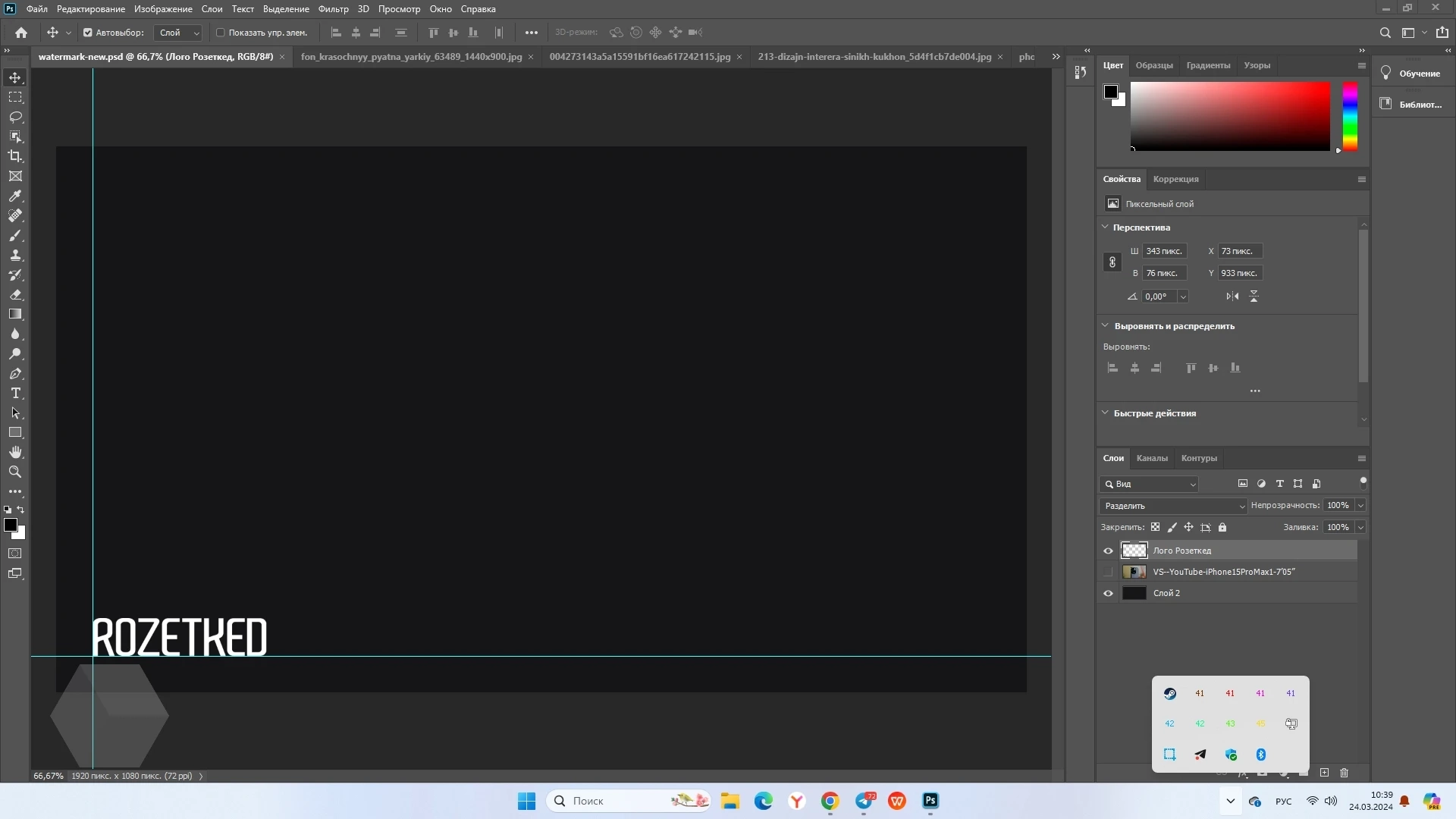Open the Библиотеки panel button
The height and width of the screenshot is (819, 1456).
click(x=1411, y=104)
